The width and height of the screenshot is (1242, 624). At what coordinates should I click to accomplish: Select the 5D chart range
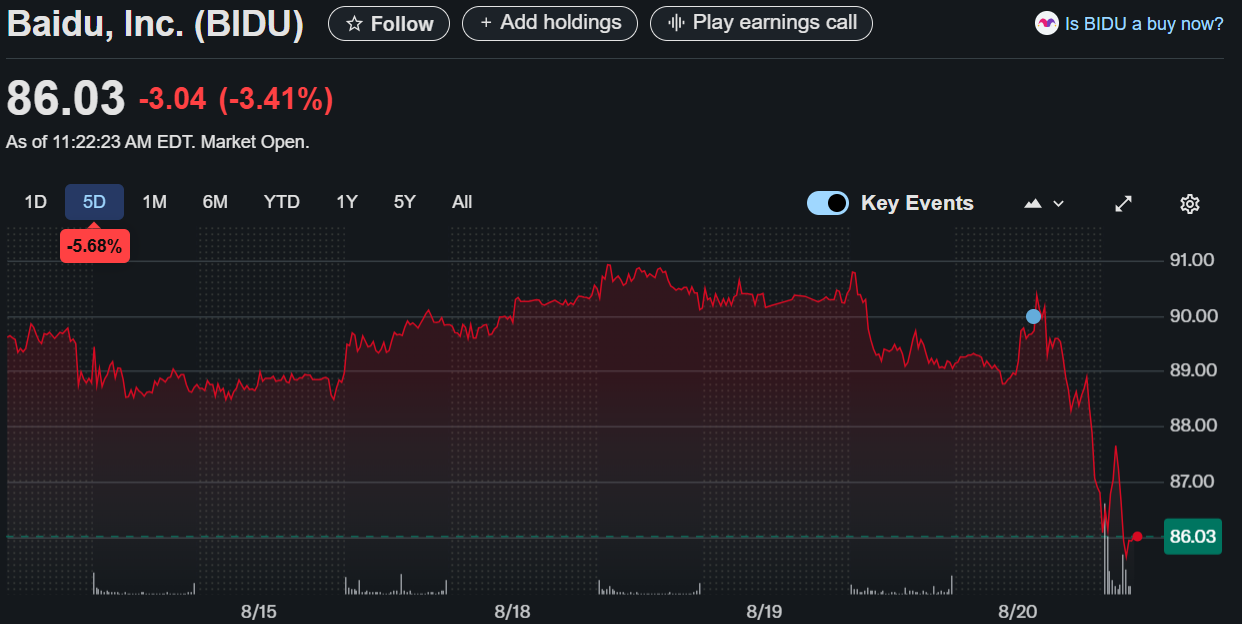click(x=94, y=202)
